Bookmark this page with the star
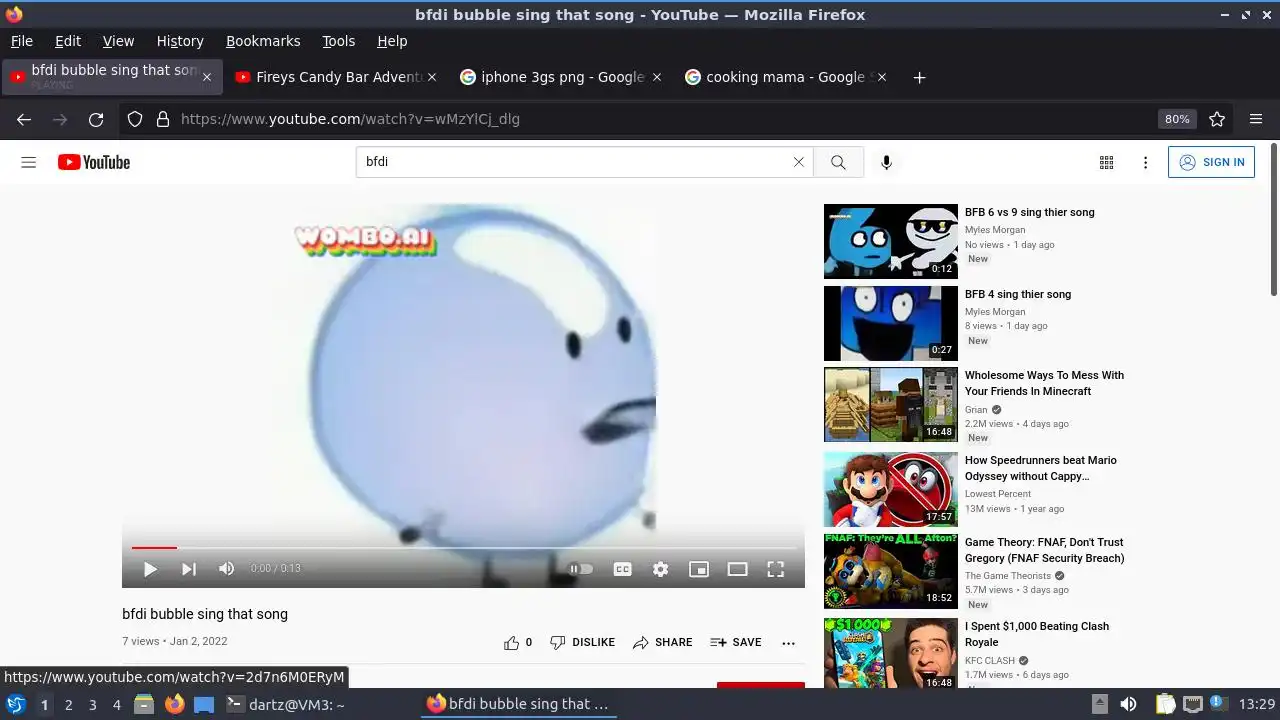 1217,119
